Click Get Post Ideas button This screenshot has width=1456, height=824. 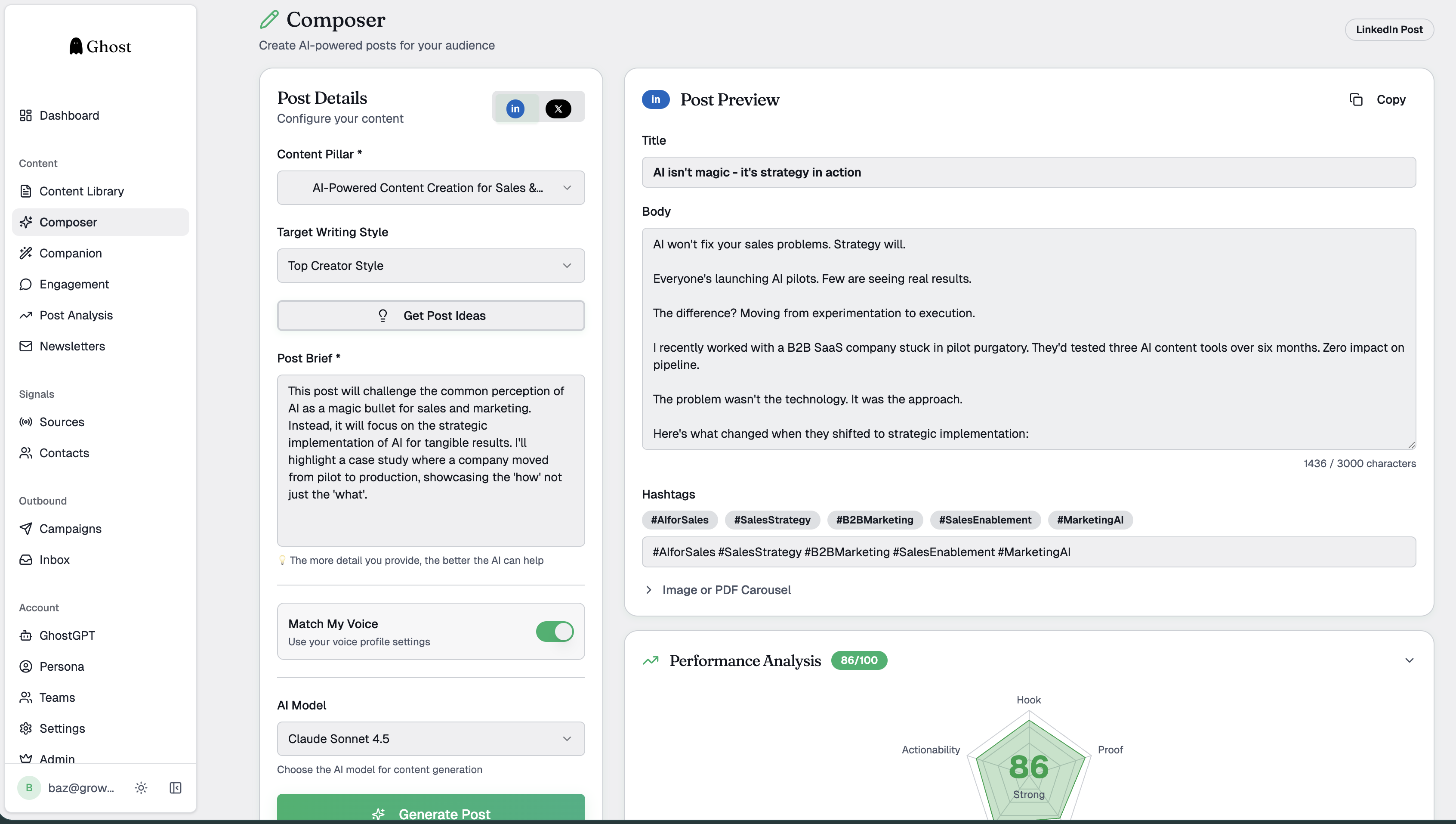(x=430, y=316)
